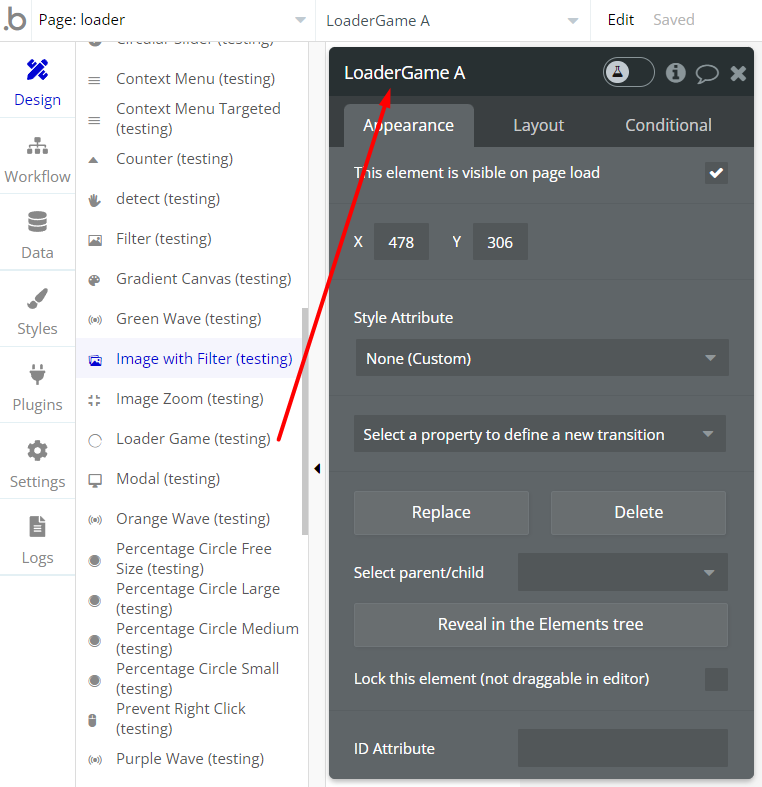Open 'Select a property to define a new transition' dropdown
The height and width of the screenshot is (787, 762).
540,434
